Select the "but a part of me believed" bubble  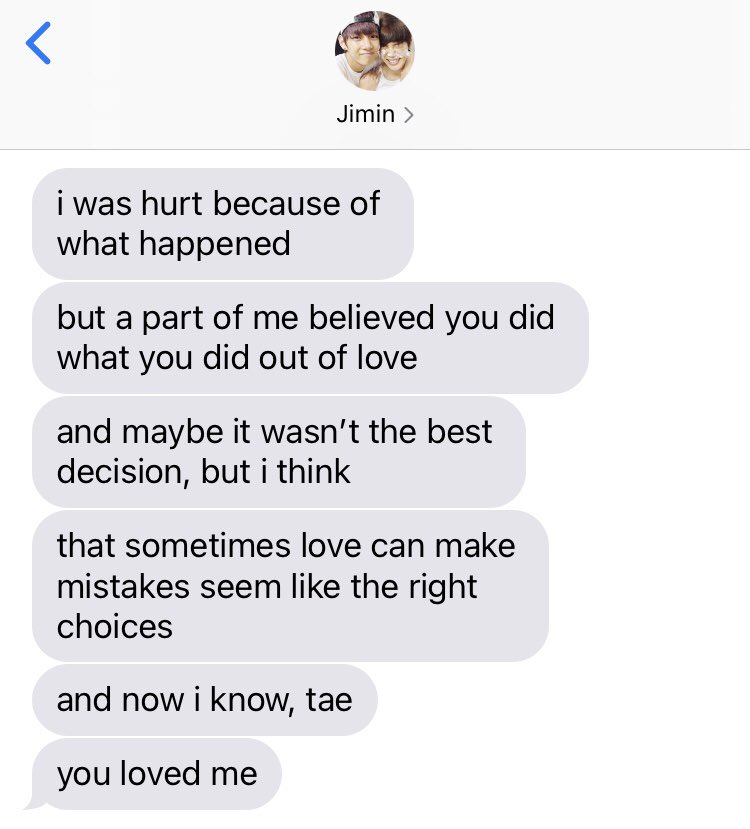310,338
